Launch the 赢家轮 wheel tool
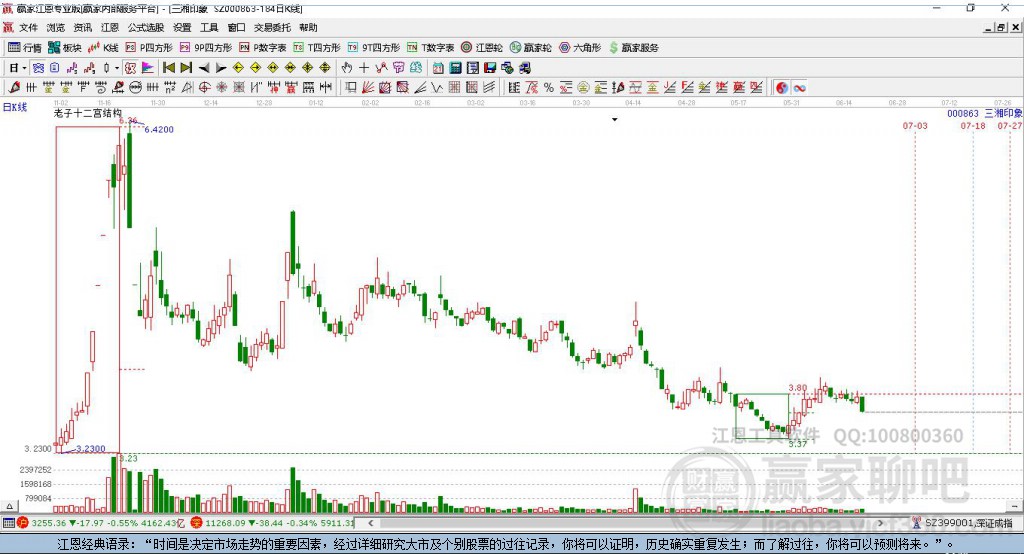This screenshot has width=1024, height=554. pos(531,48)
